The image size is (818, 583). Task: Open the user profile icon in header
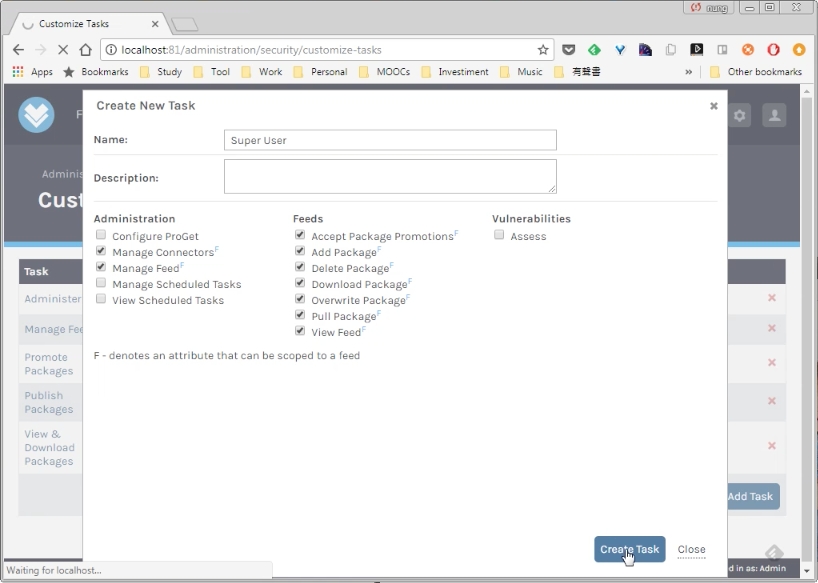774,115
